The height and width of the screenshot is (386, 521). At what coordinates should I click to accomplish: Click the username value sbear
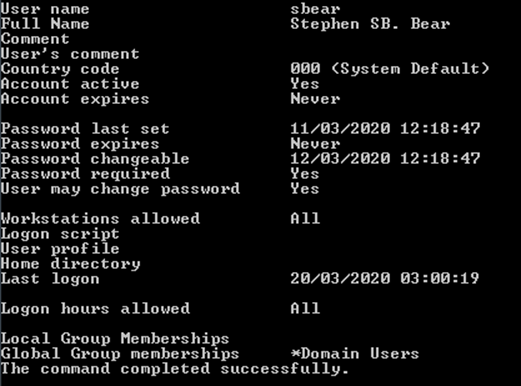pyautogui.click(x=315, y=9)
